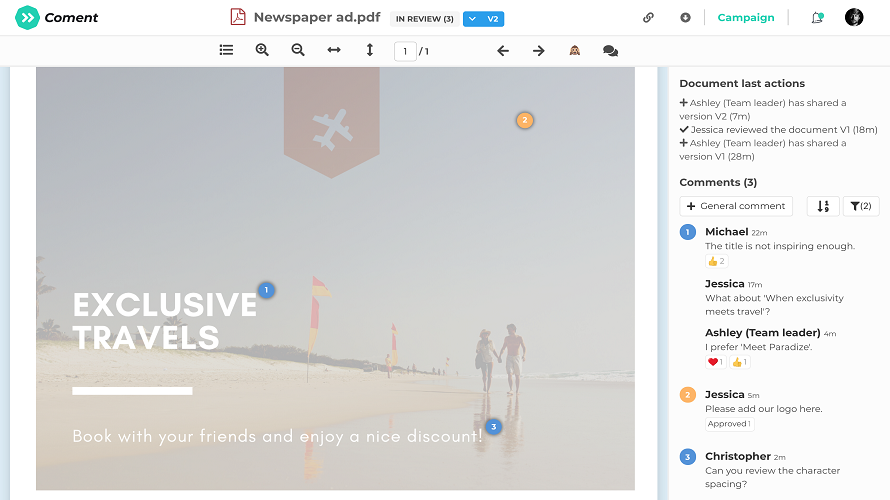Add a General comment
The image size is (890, 500).
(736, 206)
